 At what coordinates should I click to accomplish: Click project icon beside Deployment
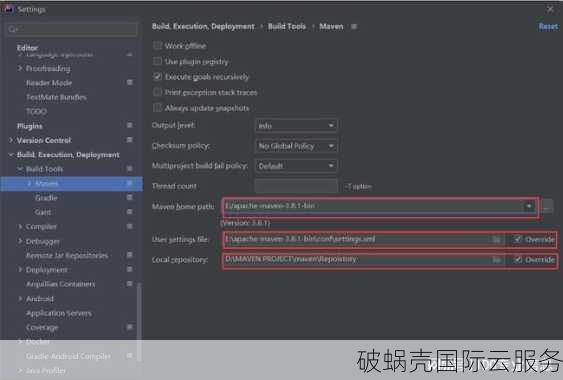(x=130, y=269)
